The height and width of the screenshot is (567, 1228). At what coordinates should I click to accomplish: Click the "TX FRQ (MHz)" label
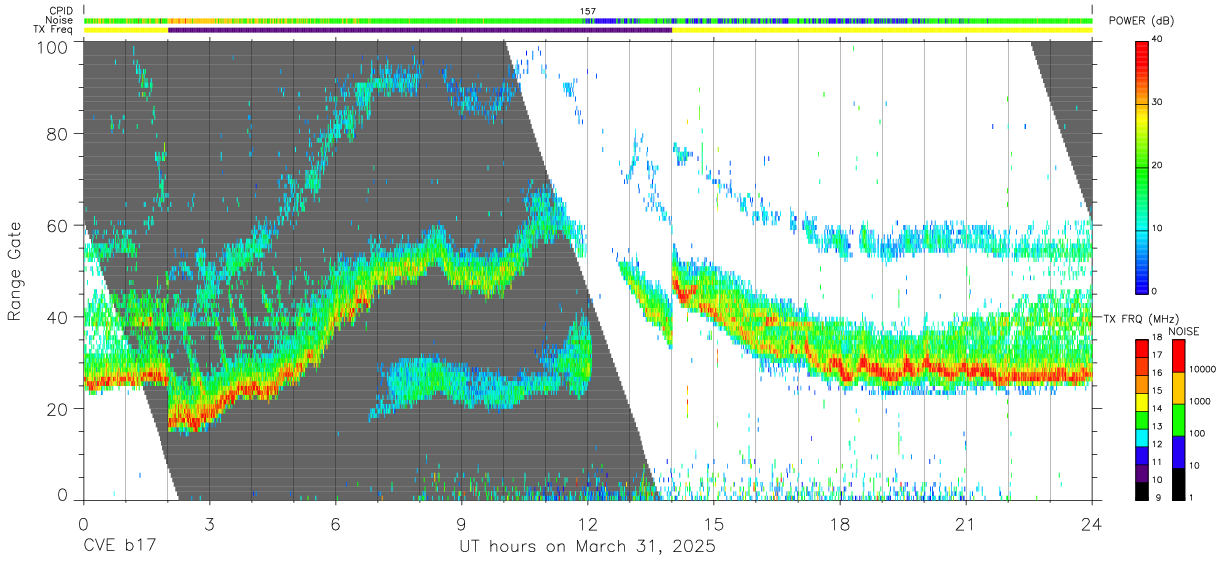(x=1140, y=319)
